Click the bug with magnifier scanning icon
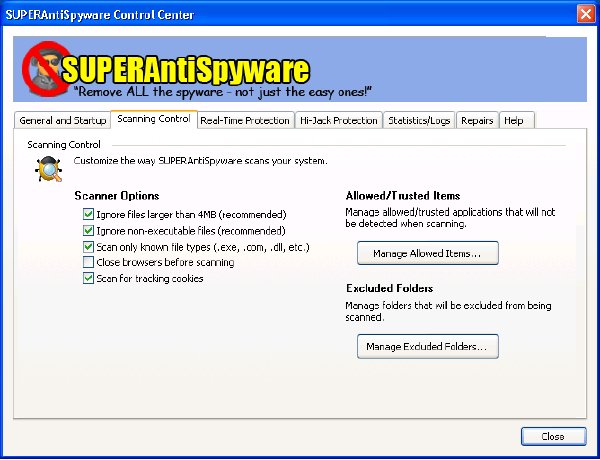600x460 pixels. point(49,169)
